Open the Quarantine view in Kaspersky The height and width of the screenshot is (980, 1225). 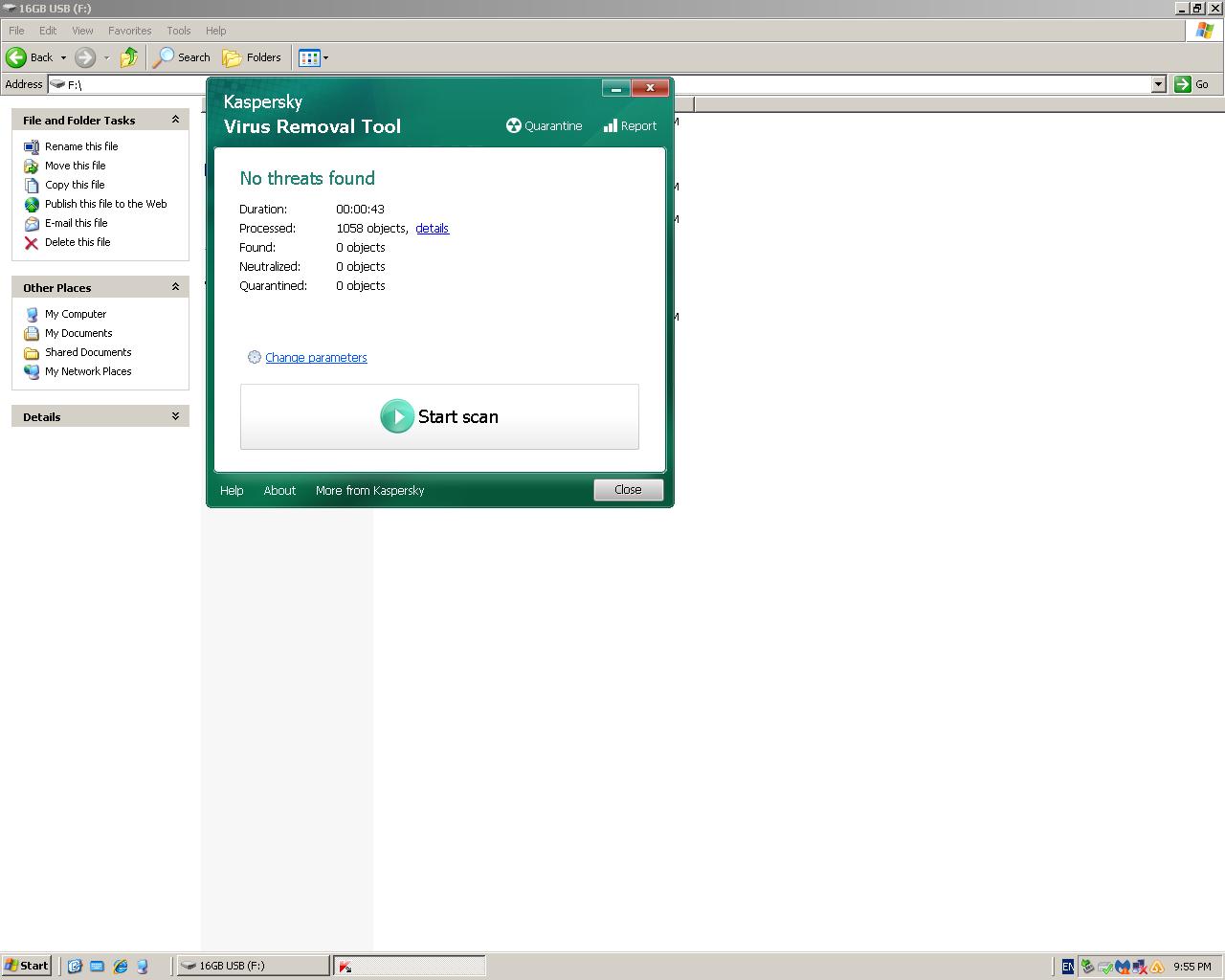[544, 125]
